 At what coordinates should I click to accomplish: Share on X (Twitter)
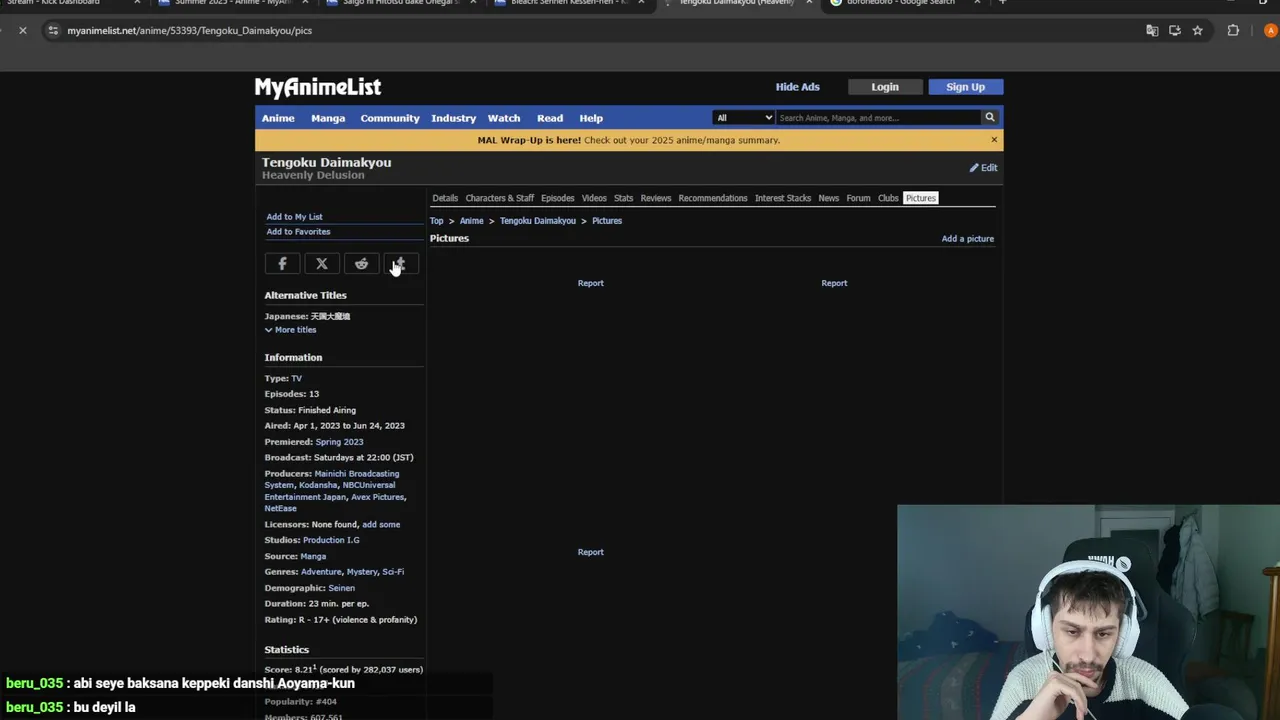(322, 264)
